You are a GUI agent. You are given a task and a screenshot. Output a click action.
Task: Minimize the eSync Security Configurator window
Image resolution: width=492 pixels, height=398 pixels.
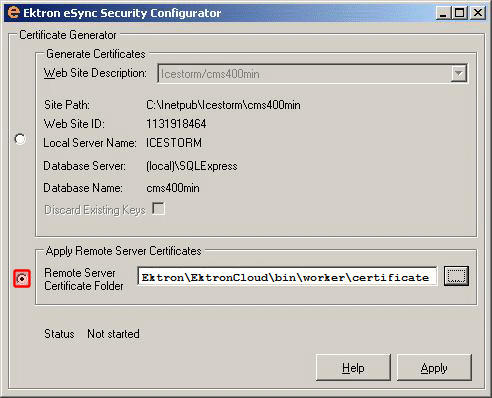[443, 13]
